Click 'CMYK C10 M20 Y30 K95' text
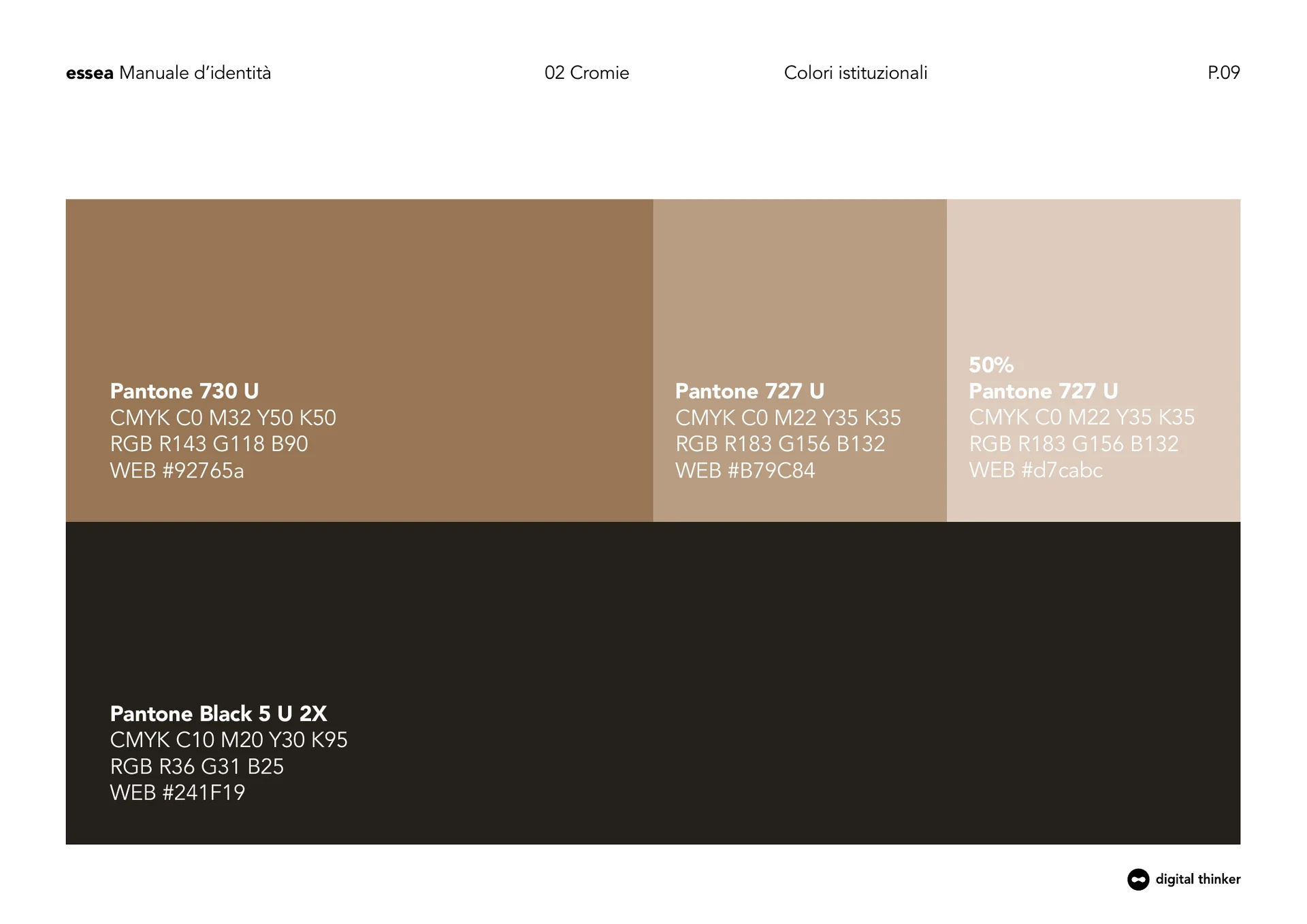Viewport: 1307px width, 924px height. 229,740
